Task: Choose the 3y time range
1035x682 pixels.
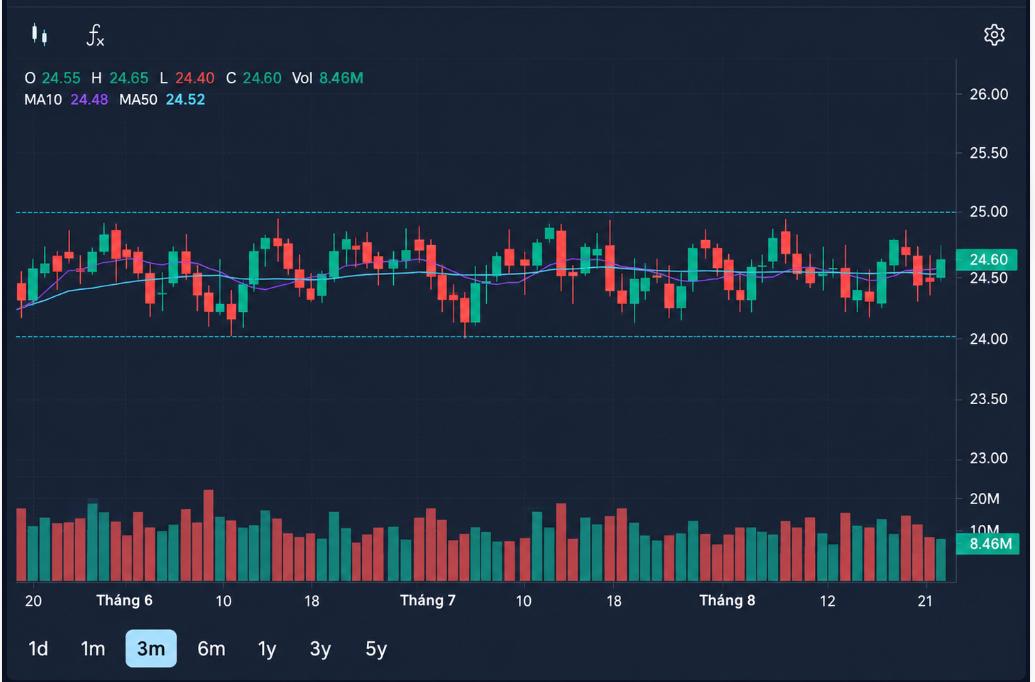Action: [320, 649]
